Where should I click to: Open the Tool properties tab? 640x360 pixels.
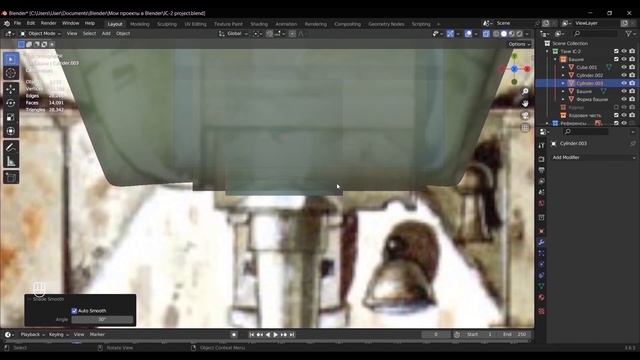pos(541,146)
